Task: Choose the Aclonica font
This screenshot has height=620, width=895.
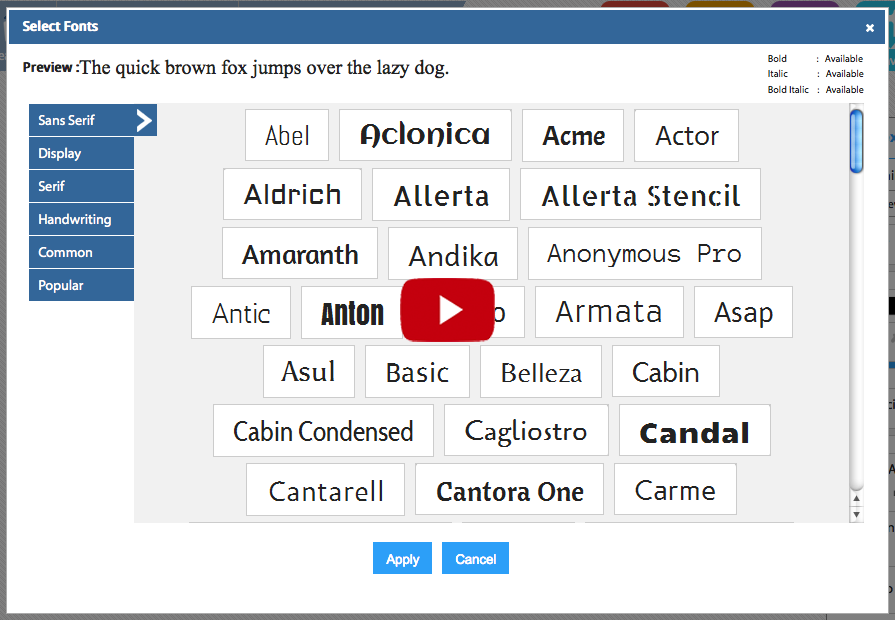Action: tap(425, 135)
